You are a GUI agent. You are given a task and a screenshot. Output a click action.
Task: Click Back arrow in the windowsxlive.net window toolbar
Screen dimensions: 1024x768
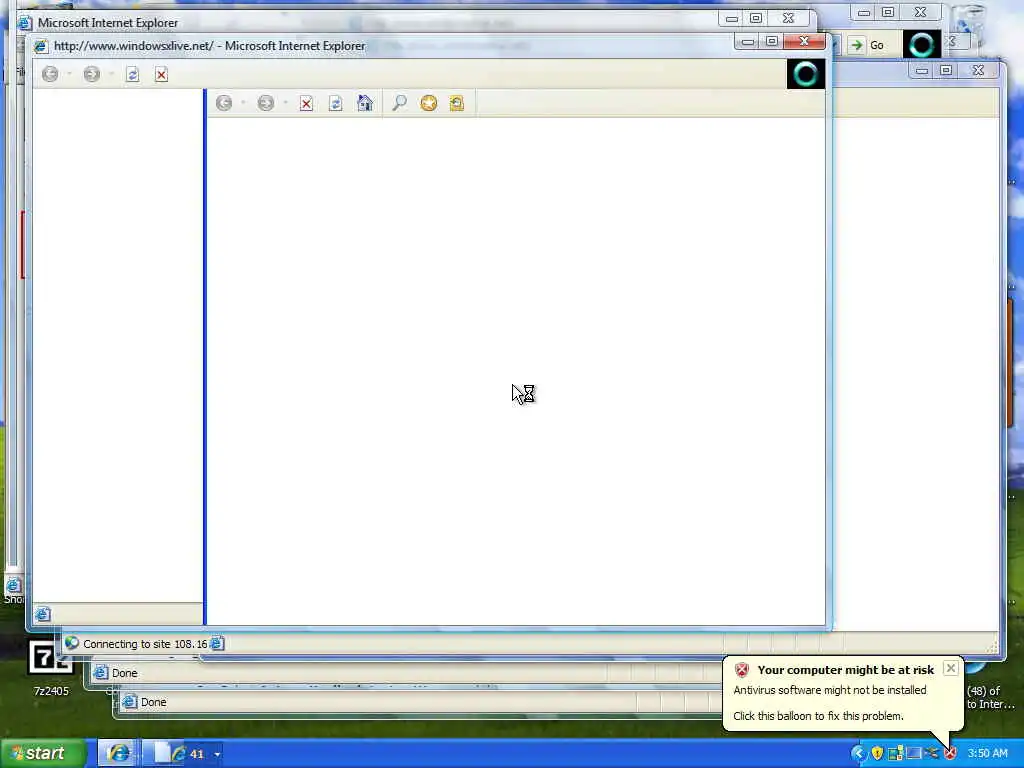click(50, 74)
